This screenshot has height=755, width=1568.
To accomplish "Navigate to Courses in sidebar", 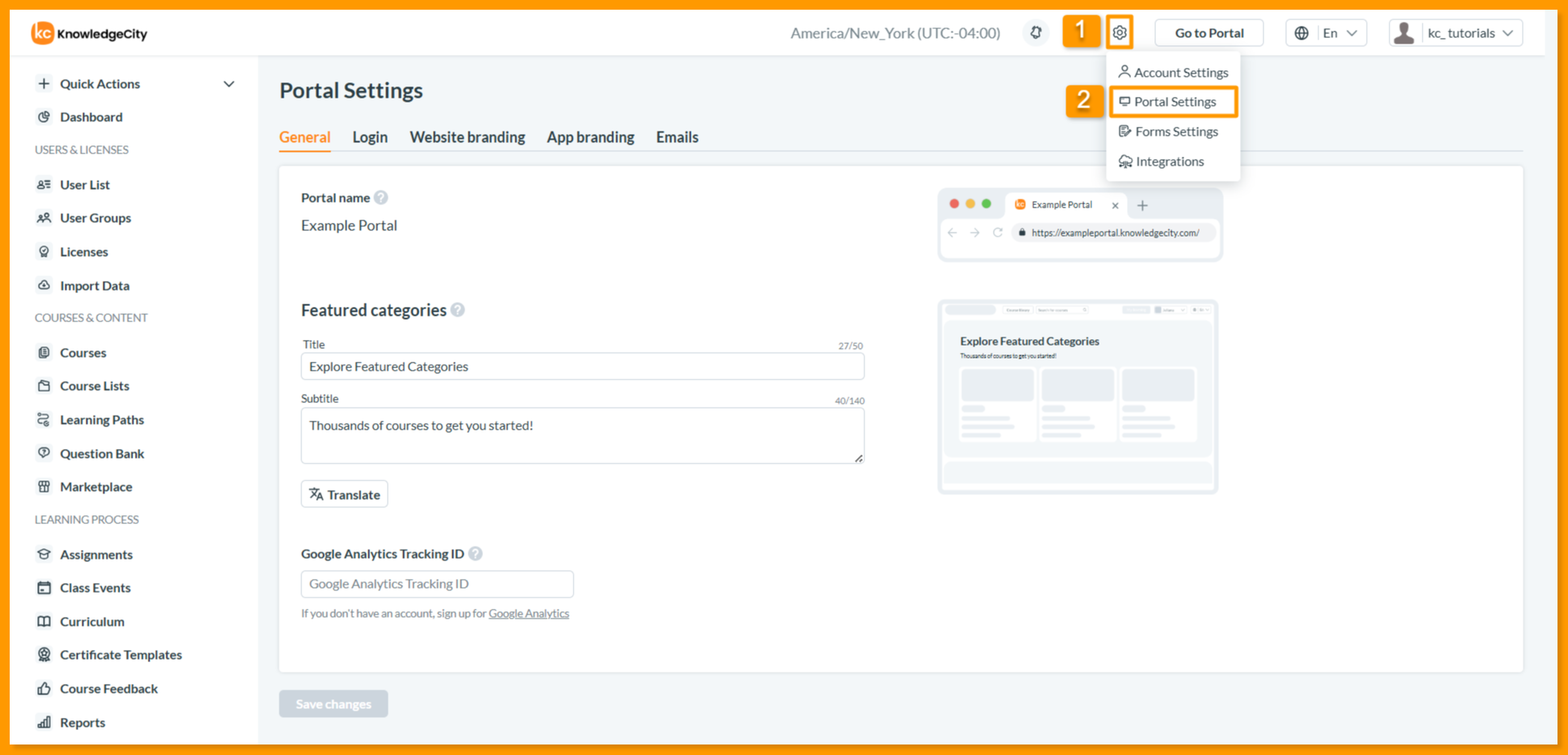I will (82, 353).
